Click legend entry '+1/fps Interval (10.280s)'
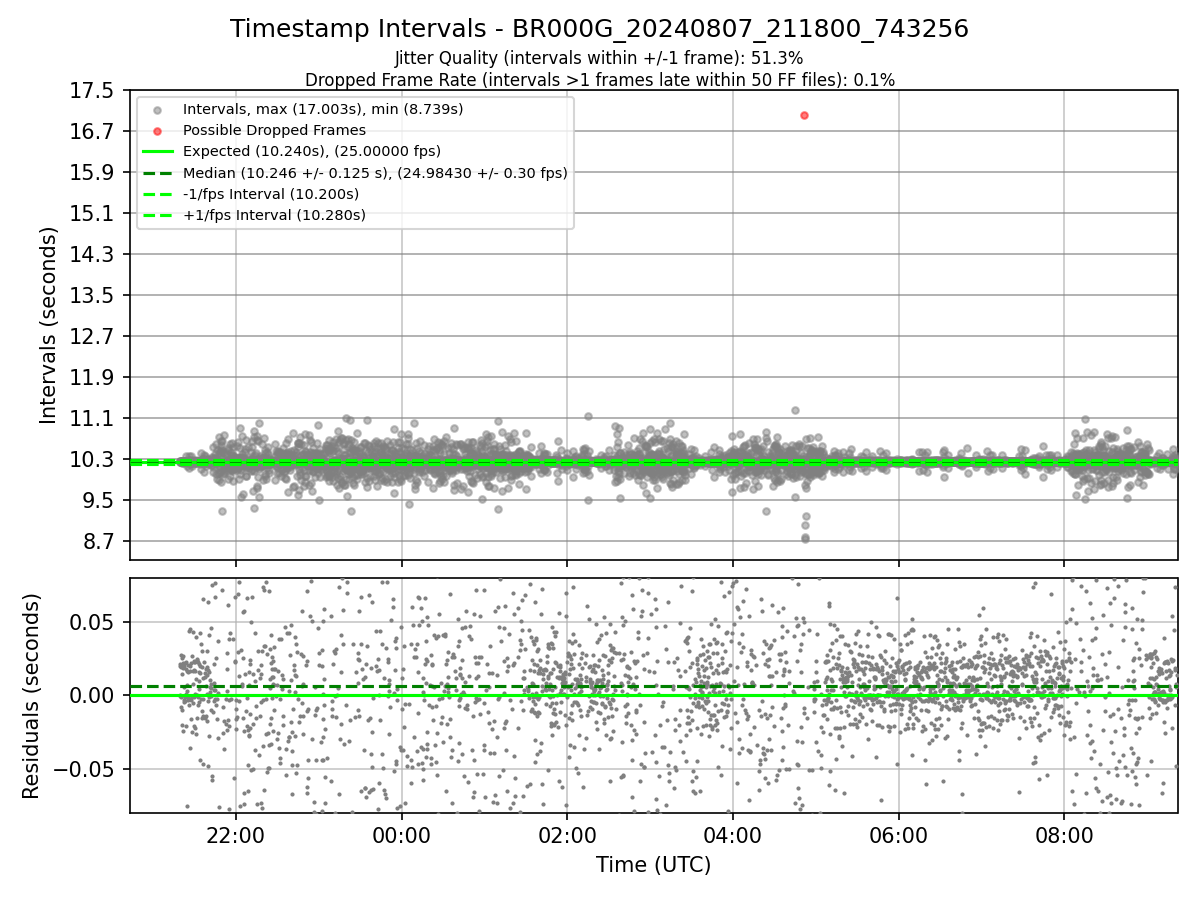The height and width of the screenshot is (900, 1200). (274, 215)
